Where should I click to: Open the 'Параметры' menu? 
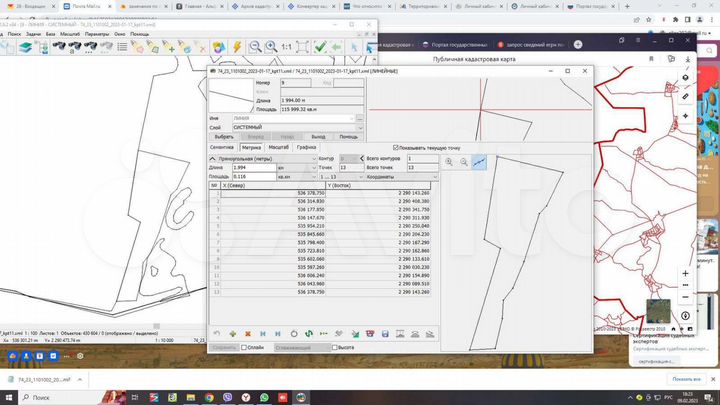[97, 34]
